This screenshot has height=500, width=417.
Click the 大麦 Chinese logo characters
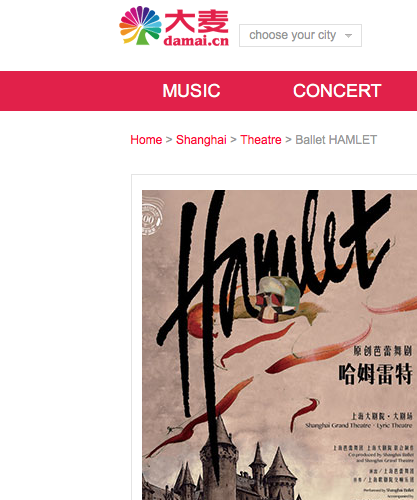point(197,21)
